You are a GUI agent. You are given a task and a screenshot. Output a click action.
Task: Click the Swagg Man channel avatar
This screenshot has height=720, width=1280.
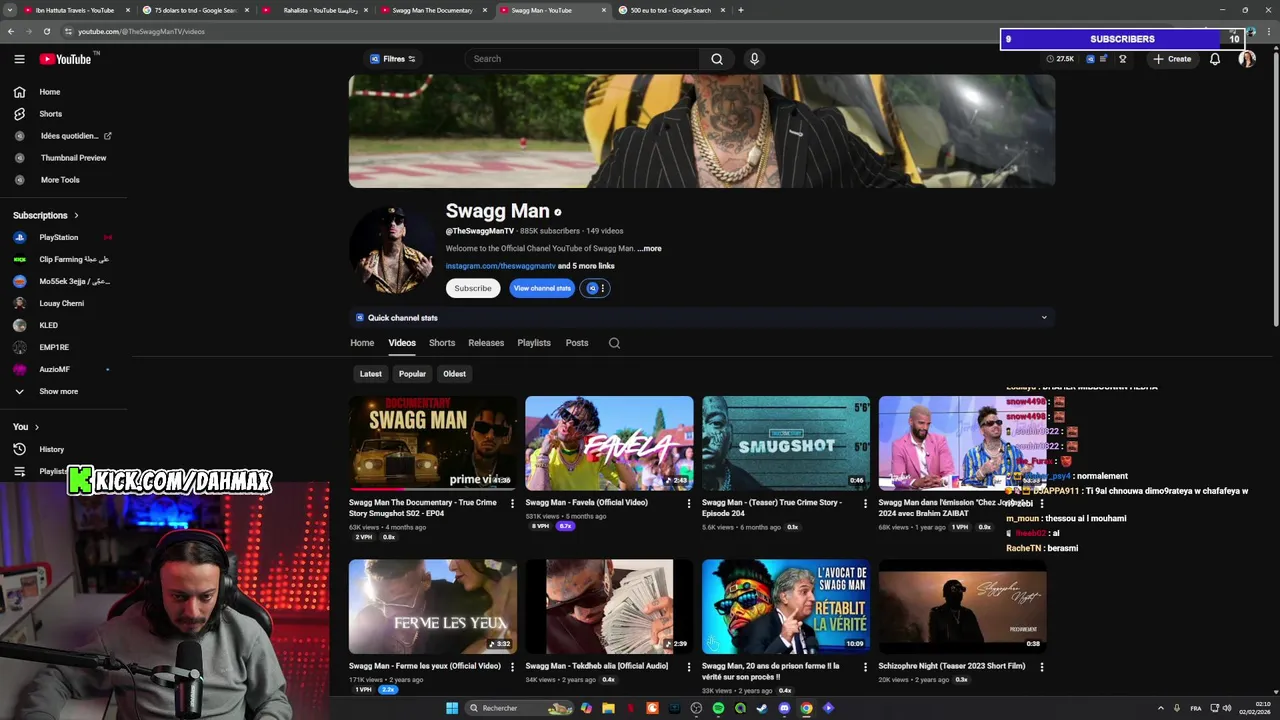pyautogui.click(x=393, y=250)
